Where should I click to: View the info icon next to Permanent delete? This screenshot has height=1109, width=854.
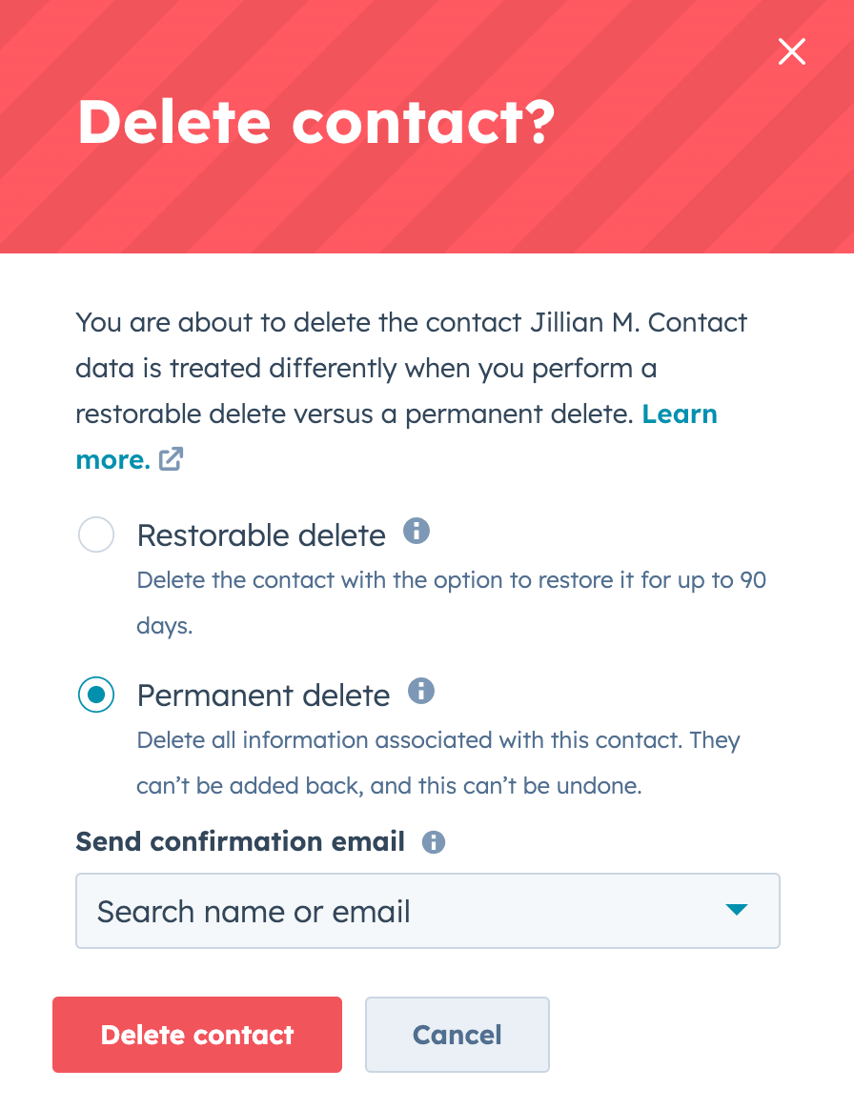coord(421,690)
